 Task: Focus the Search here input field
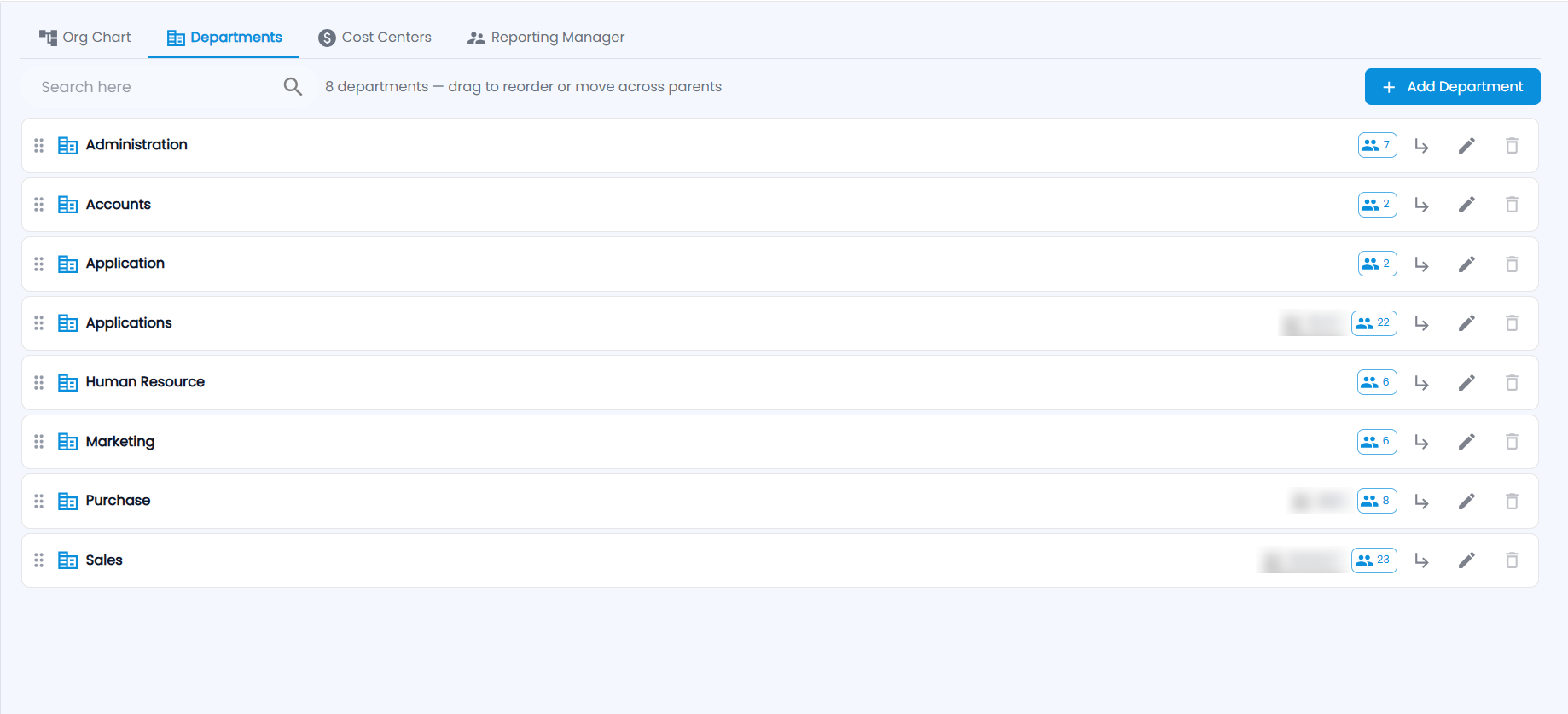pyautogui.click(x=158, y=87)
